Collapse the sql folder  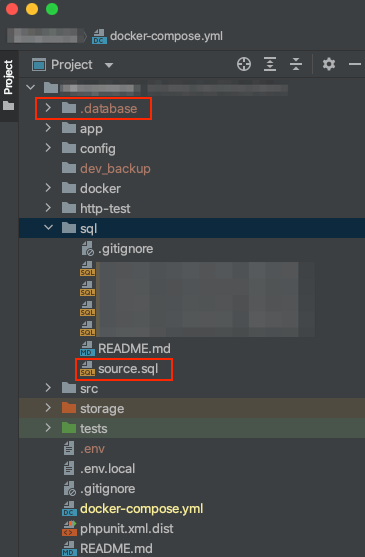point(48,227)
